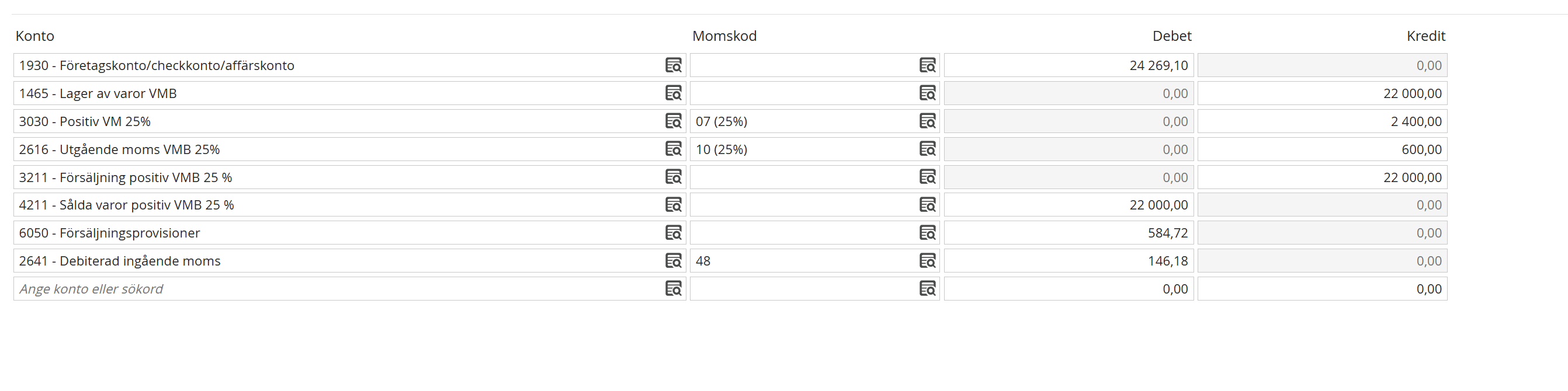Screen dimensions: 1568x391
Task: Click account lookup icon for 3030 Positiv VM row
Action: tap(672, 121)
